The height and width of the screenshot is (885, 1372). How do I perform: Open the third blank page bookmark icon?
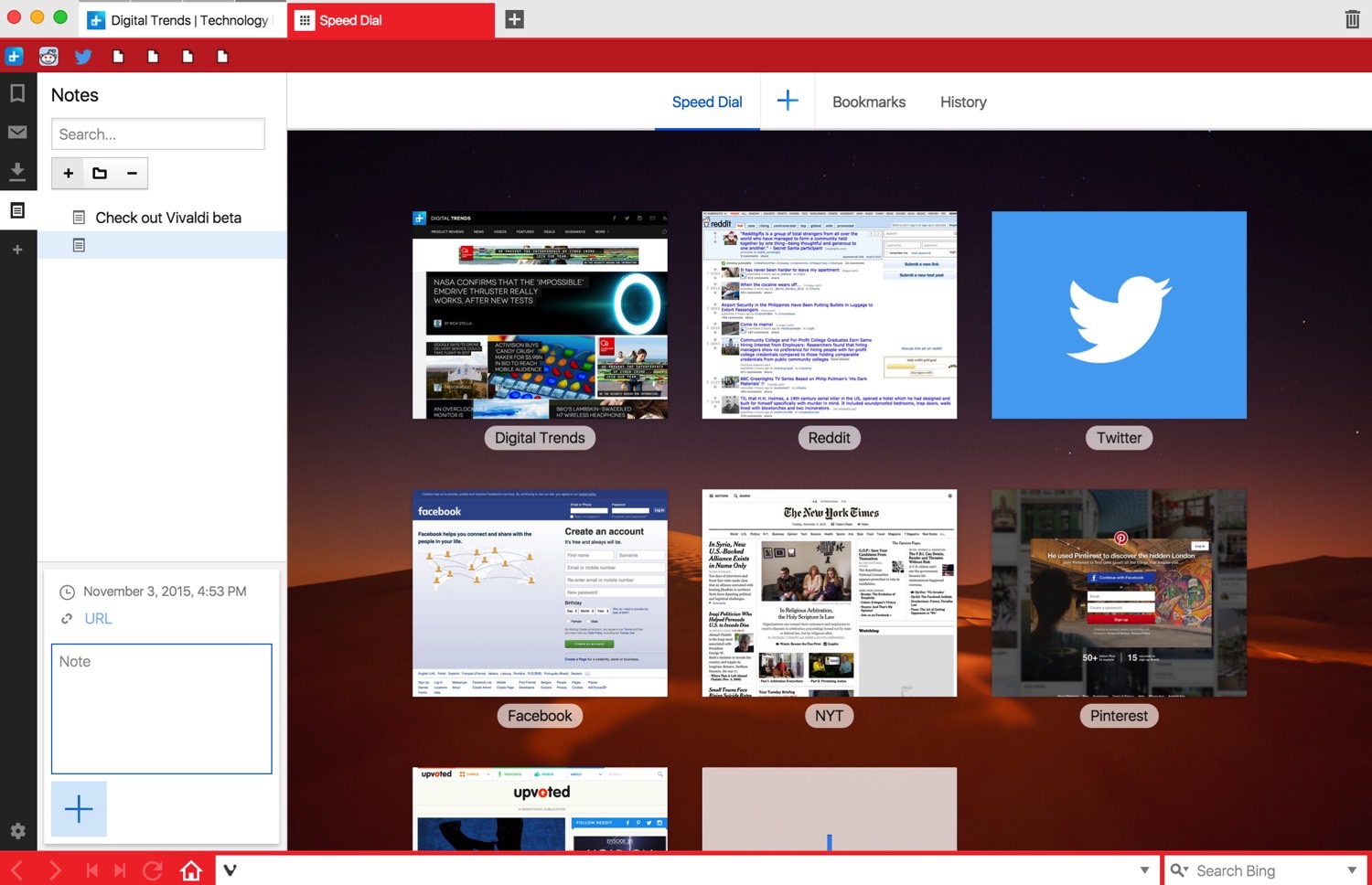[188, 57]
